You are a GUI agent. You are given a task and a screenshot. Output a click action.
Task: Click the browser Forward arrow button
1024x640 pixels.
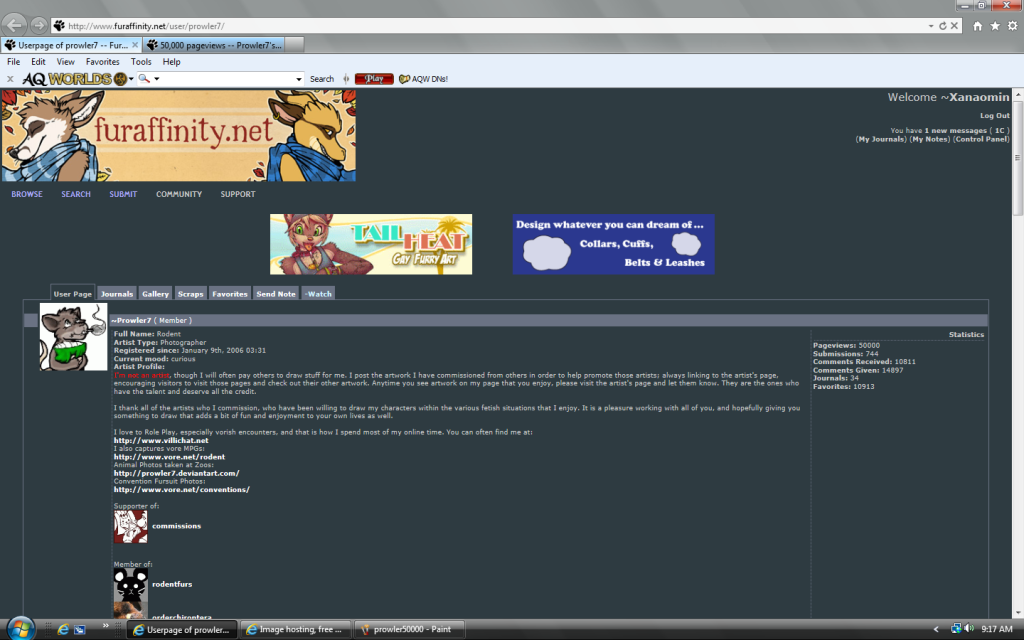pos(39,25)
